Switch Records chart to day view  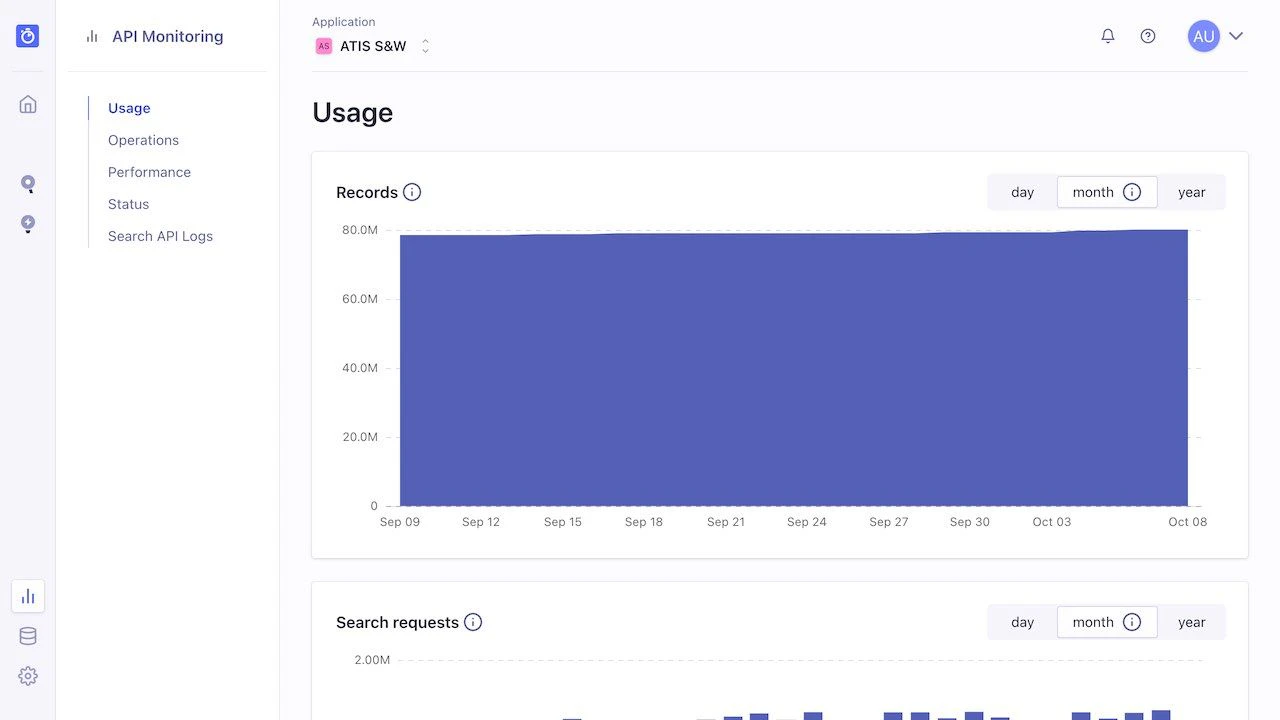pyautogui.click(x=1022, y=192)
